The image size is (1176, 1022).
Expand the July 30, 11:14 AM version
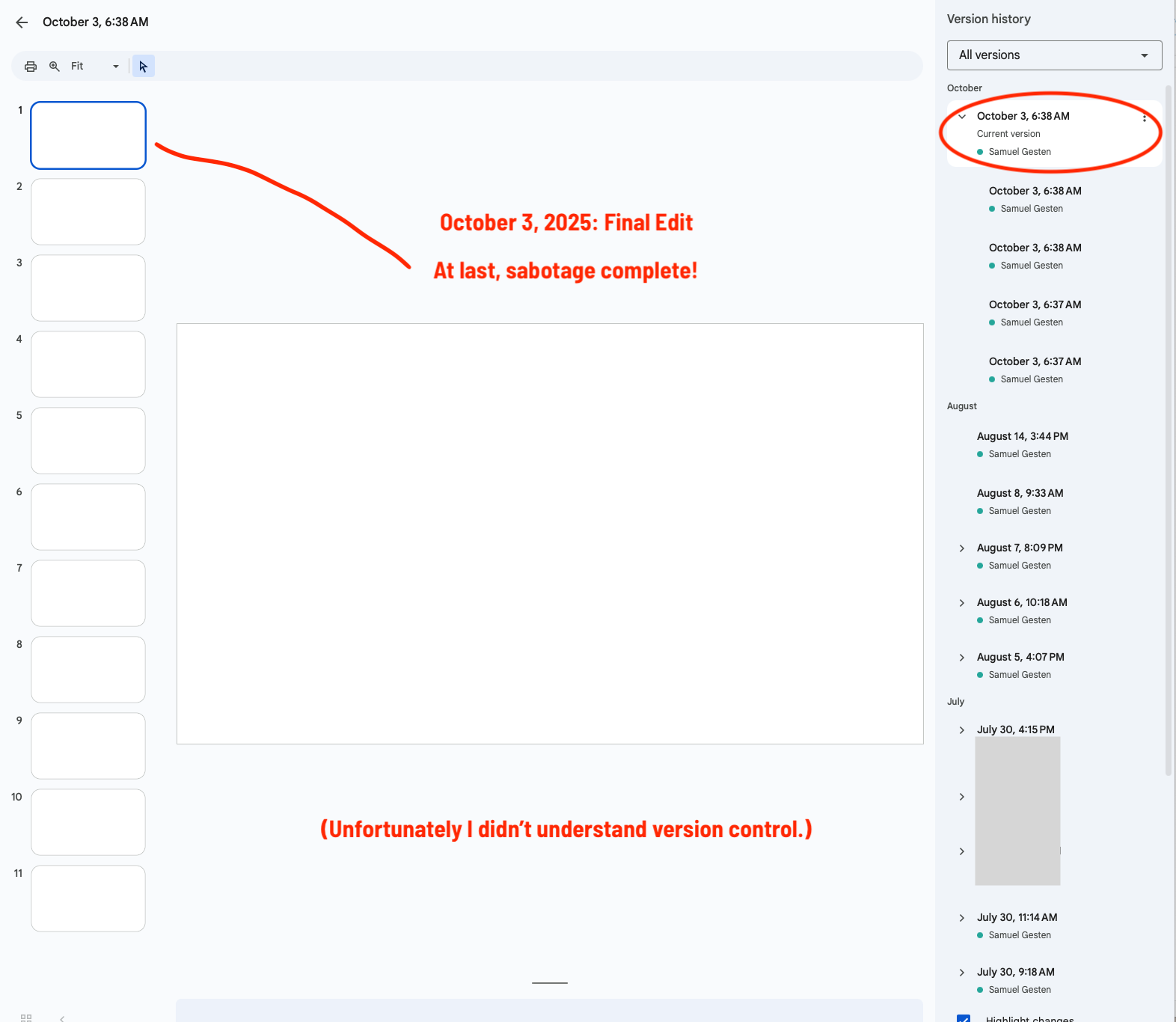[962, 918]
